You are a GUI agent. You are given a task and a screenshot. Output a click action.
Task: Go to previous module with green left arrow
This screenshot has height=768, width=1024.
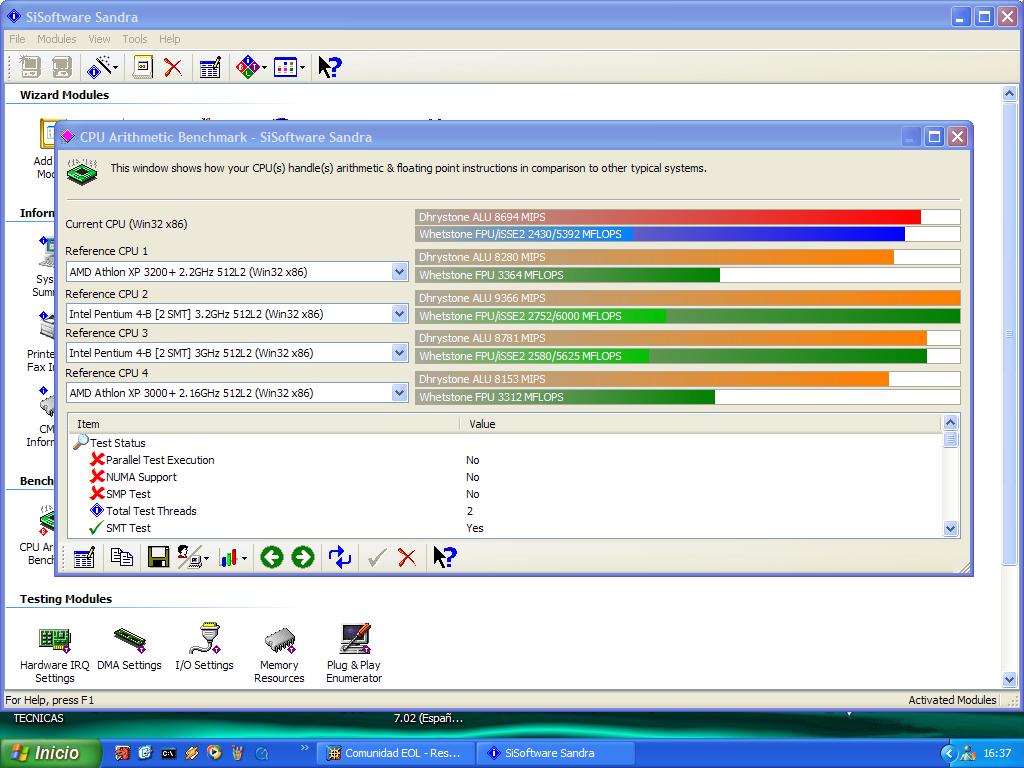coord(272,557)
